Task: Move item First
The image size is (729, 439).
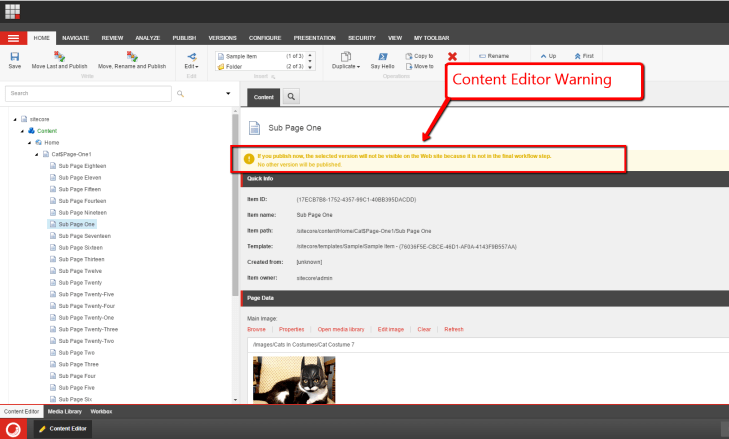Action: (x=584, y=56)
